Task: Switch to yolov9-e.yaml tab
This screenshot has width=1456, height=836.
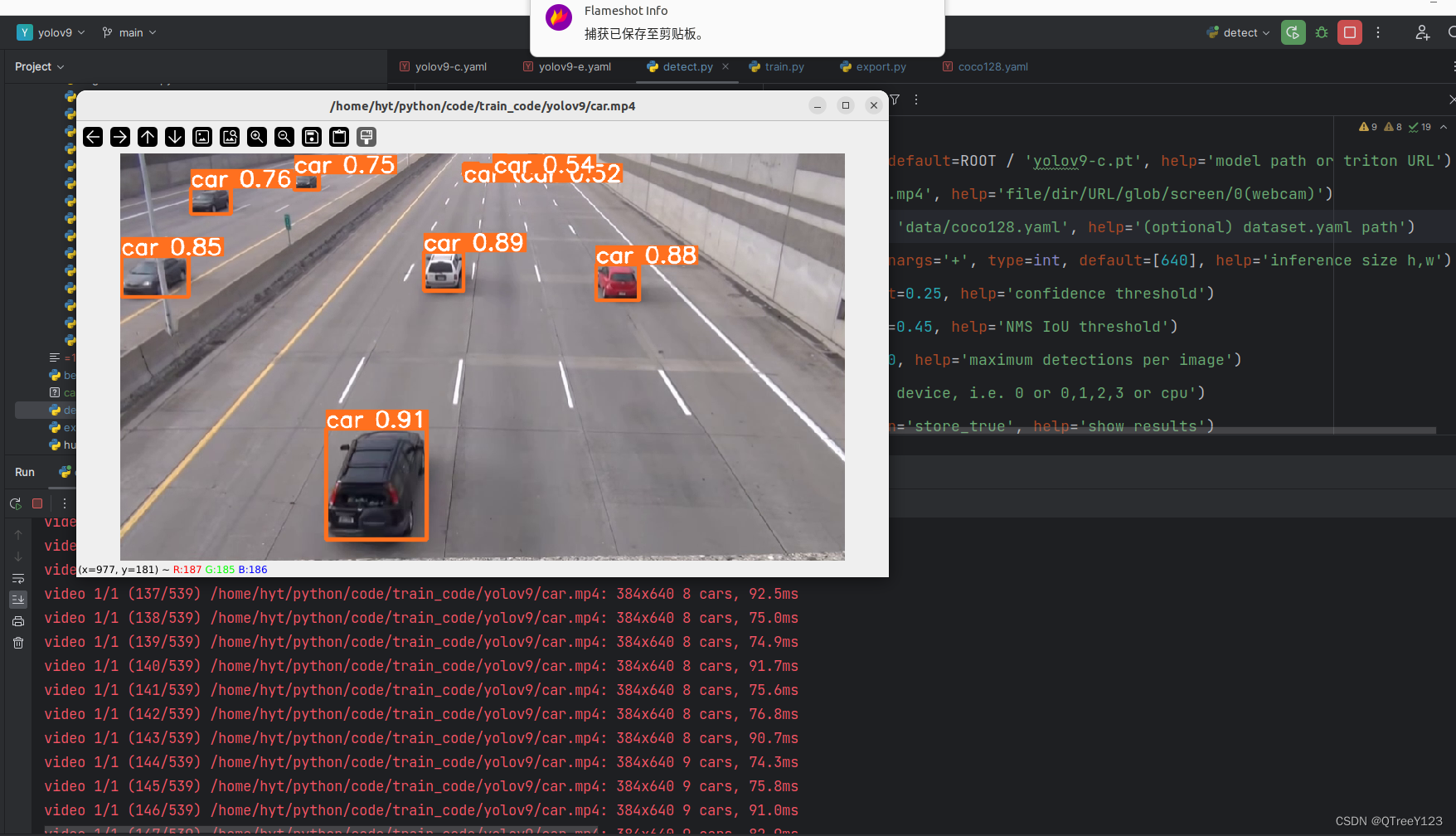Action: [x=567, y=66]
